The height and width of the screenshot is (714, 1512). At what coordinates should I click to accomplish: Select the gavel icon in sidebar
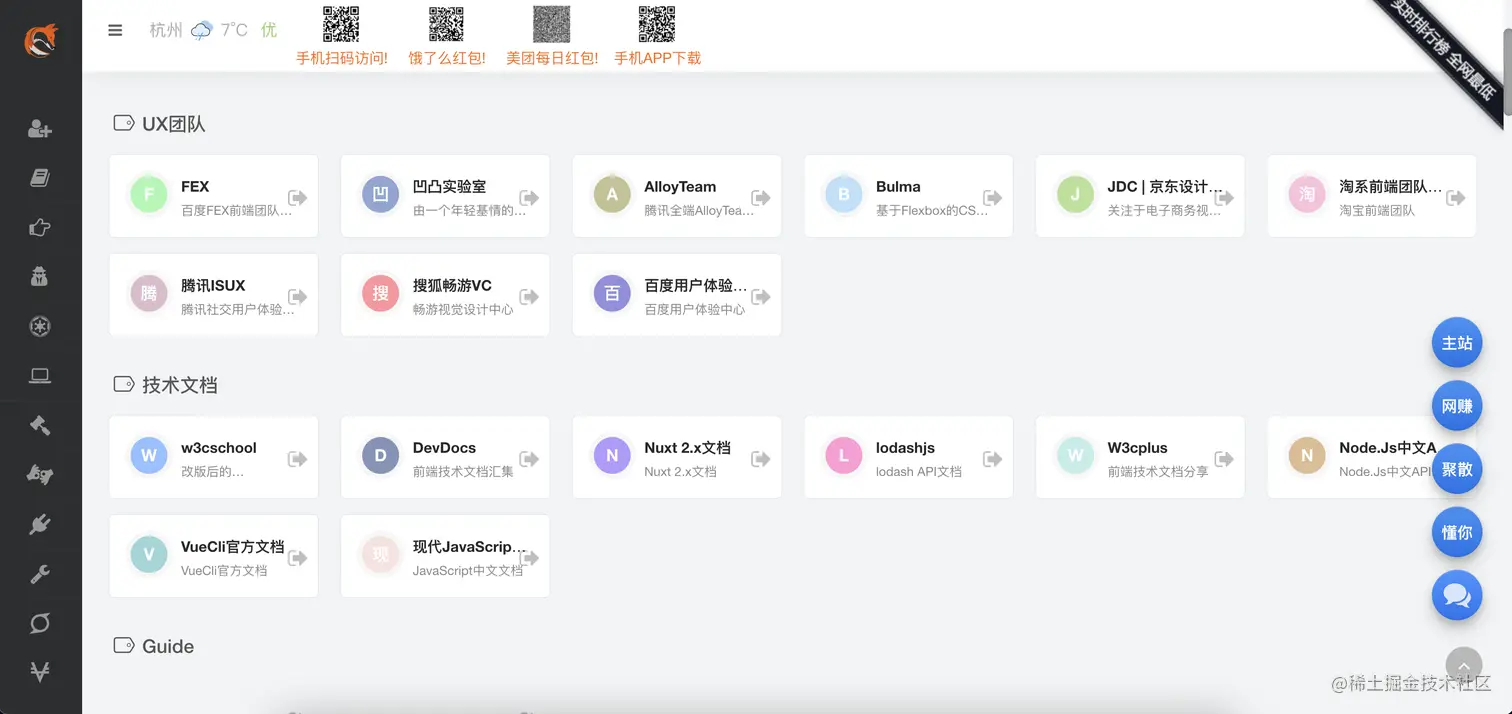pyautogui.click(x=40, y=426)
